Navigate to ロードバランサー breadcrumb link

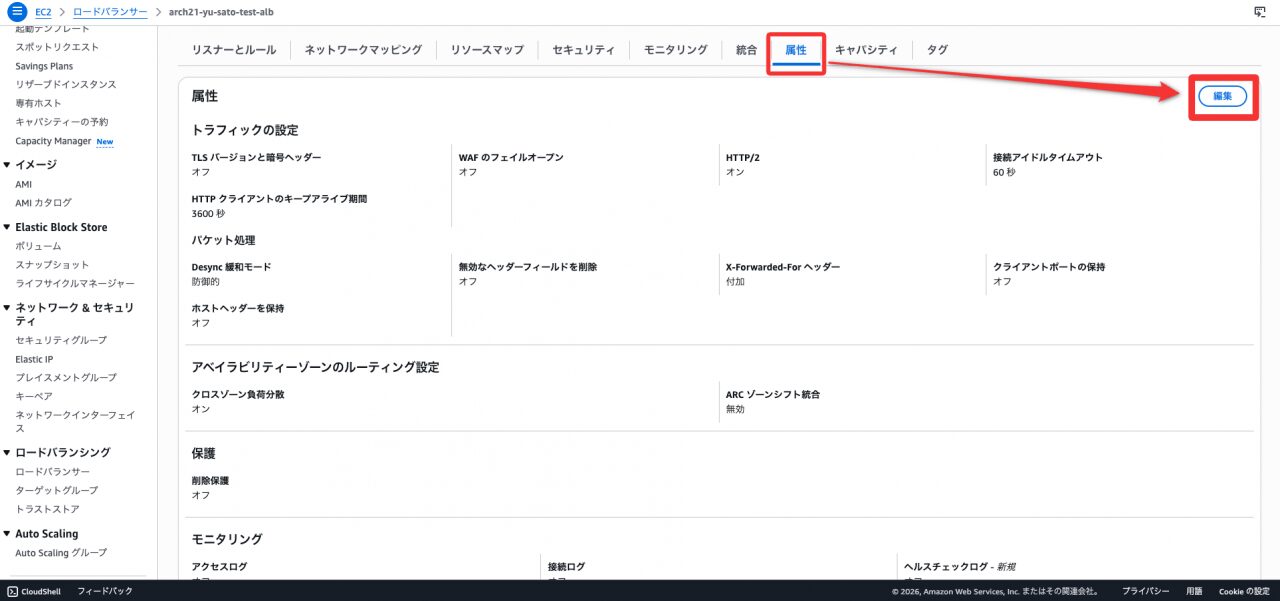pyautogui.click(x=110, y=12)
